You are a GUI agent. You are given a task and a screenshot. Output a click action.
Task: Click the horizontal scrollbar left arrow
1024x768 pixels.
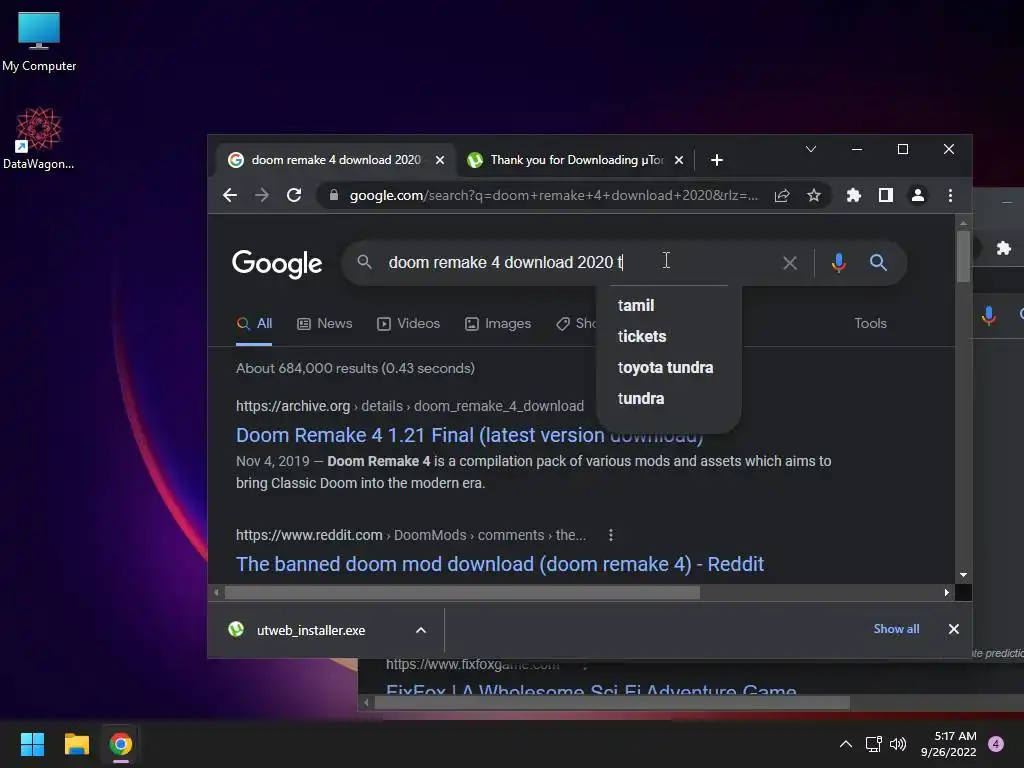pos(216,593)
